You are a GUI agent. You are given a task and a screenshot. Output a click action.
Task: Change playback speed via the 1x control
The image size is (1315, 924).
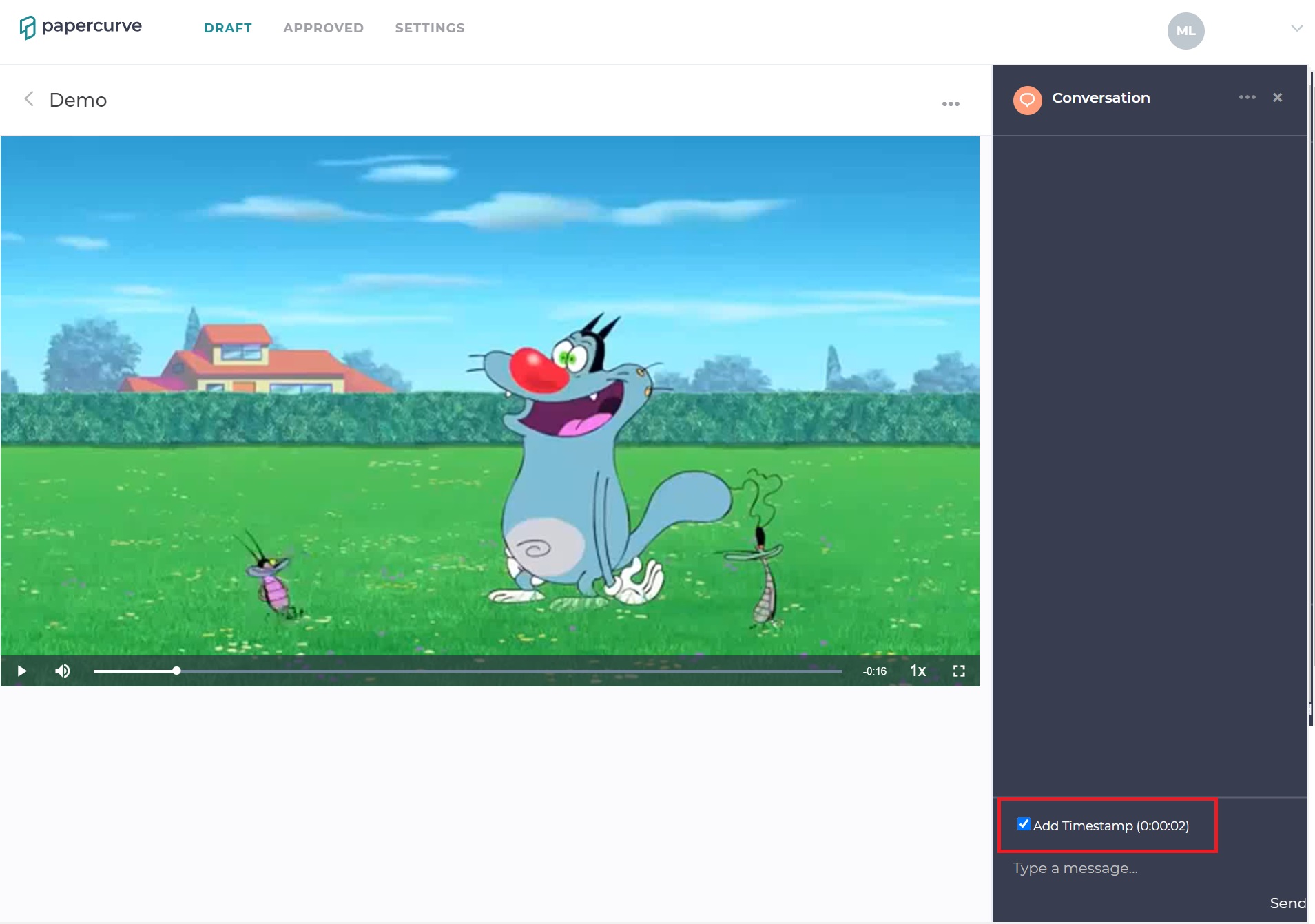pos(918,670)
